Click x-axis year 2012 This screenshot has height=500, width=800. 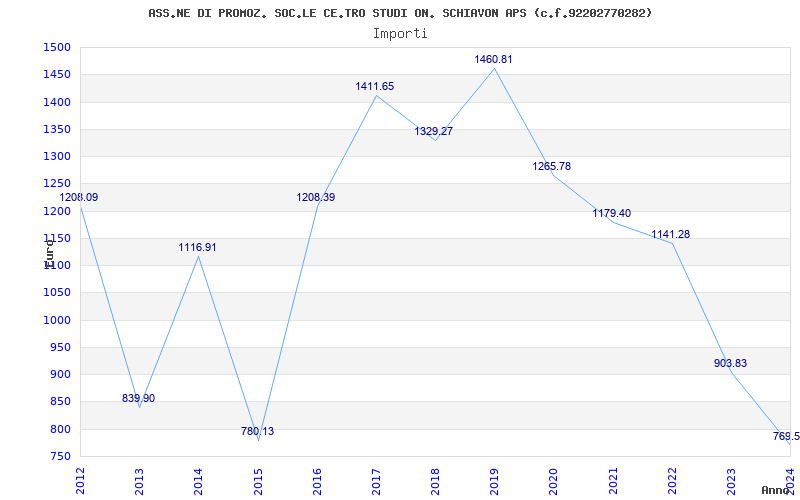click(x=81, y=481)
